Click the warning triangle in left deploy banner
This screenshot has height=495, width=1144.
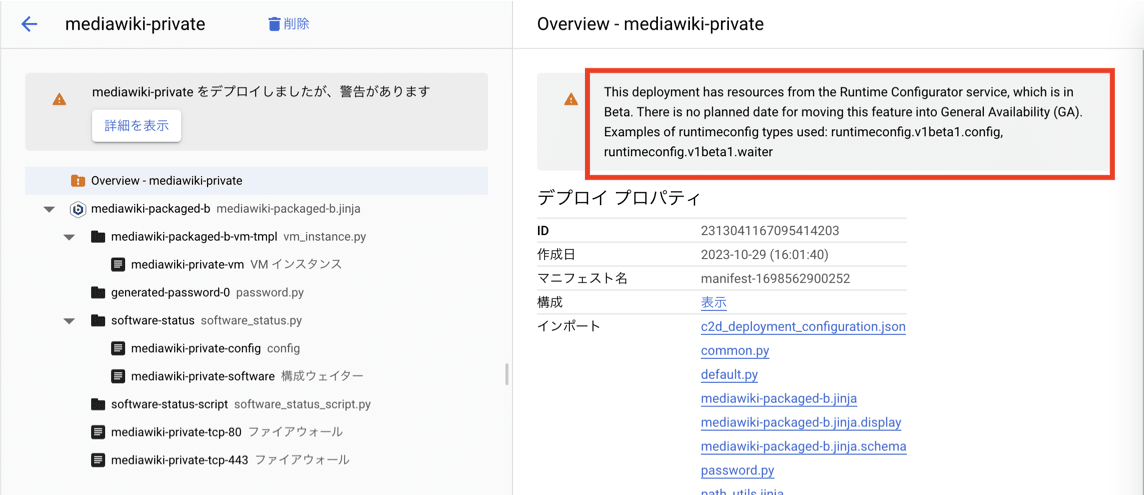pos(60,100)
